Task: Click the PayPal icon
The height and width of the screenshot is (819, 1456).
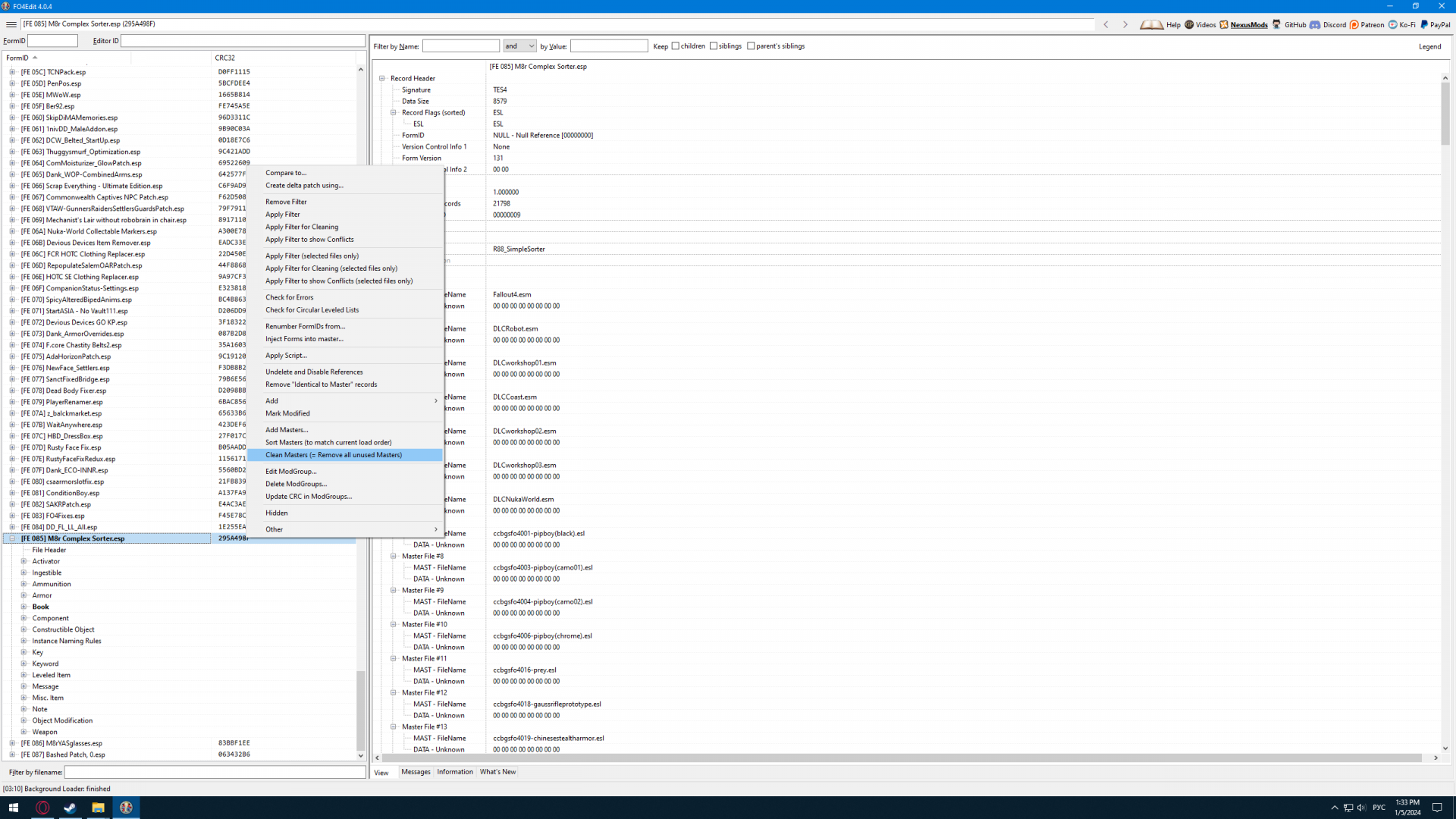Action: [x=1424, y=24]
